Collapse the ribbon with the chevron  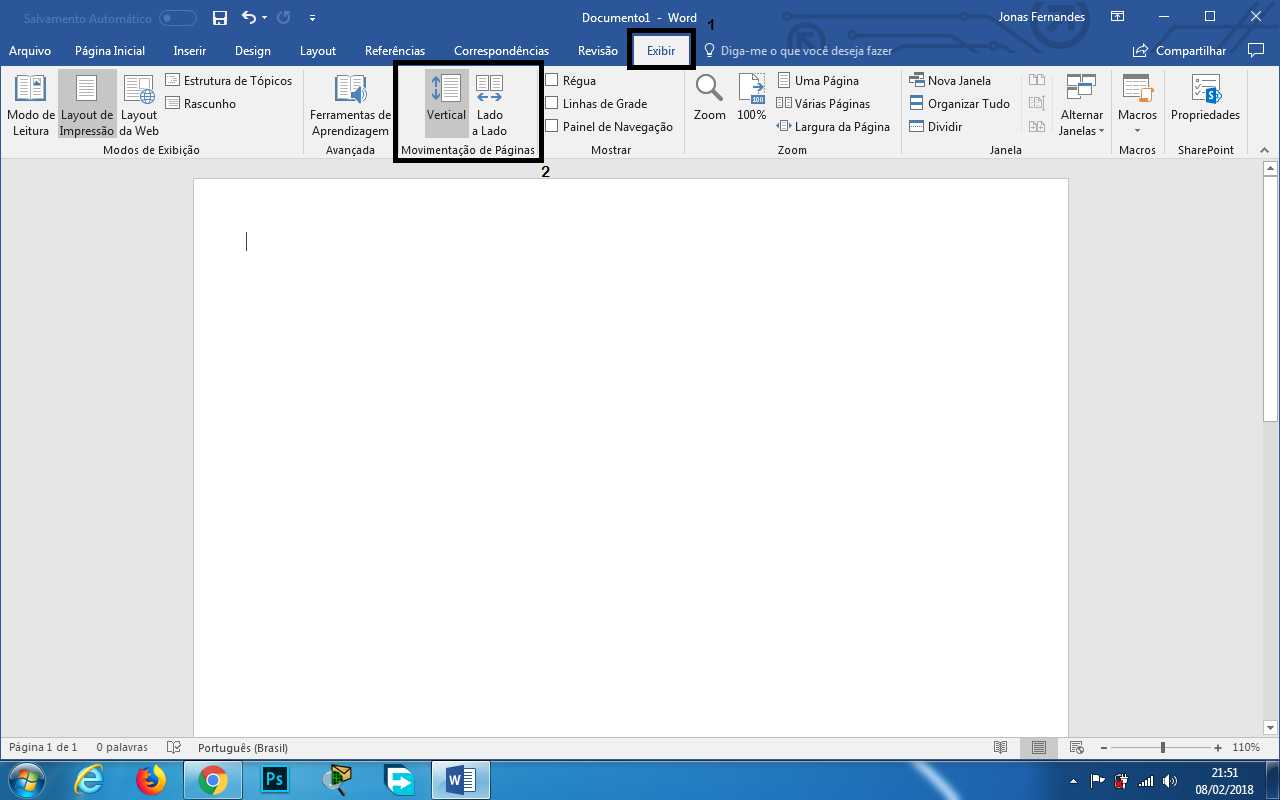(1265, 150)
